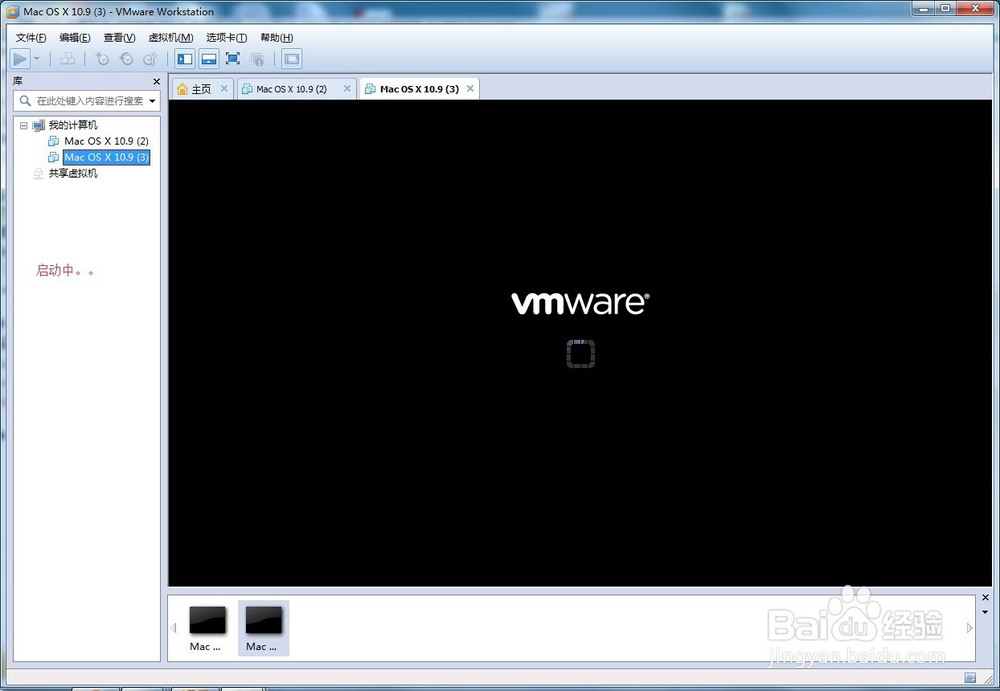Close the 库 library panel
The height and width of the screenshot is (691, 1000).
[156, 82]
